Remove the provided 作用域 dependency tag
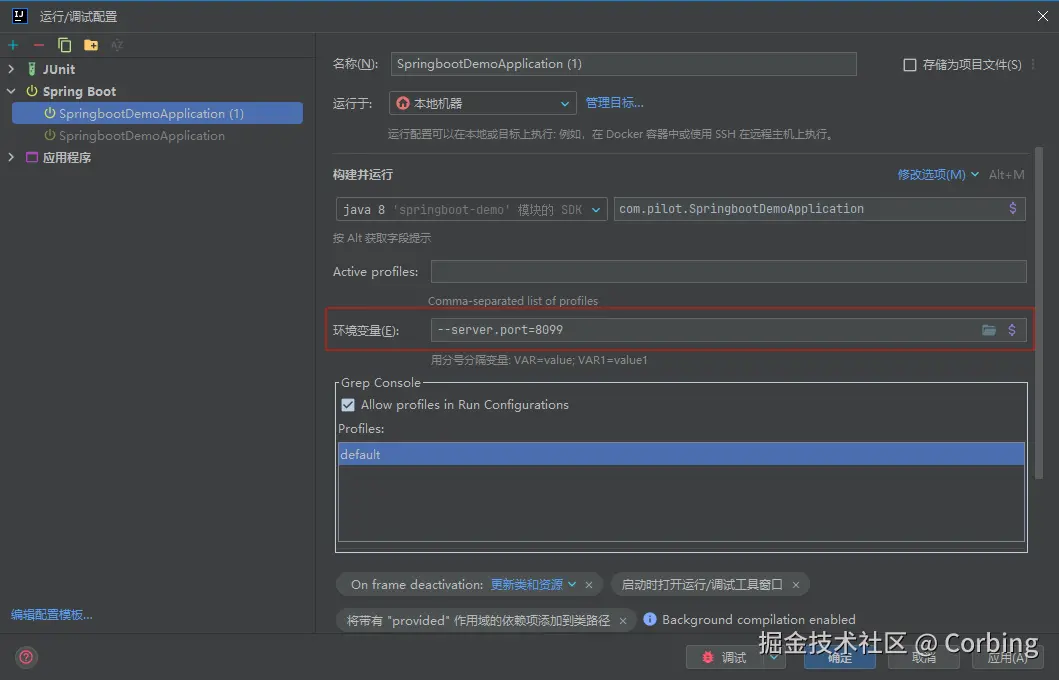Image resolution: width=1059 pixels, height=680 pixels. tap(623, 621)
